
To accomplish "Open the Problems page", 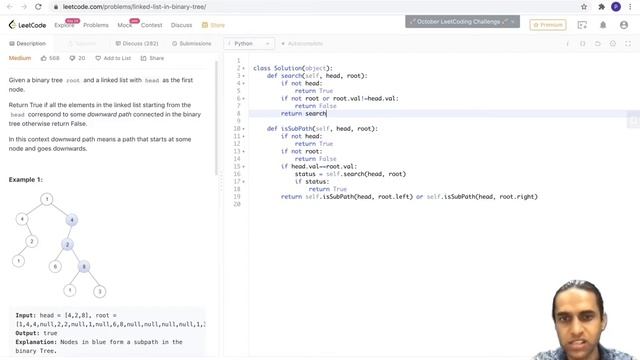I will click(96, 25).
